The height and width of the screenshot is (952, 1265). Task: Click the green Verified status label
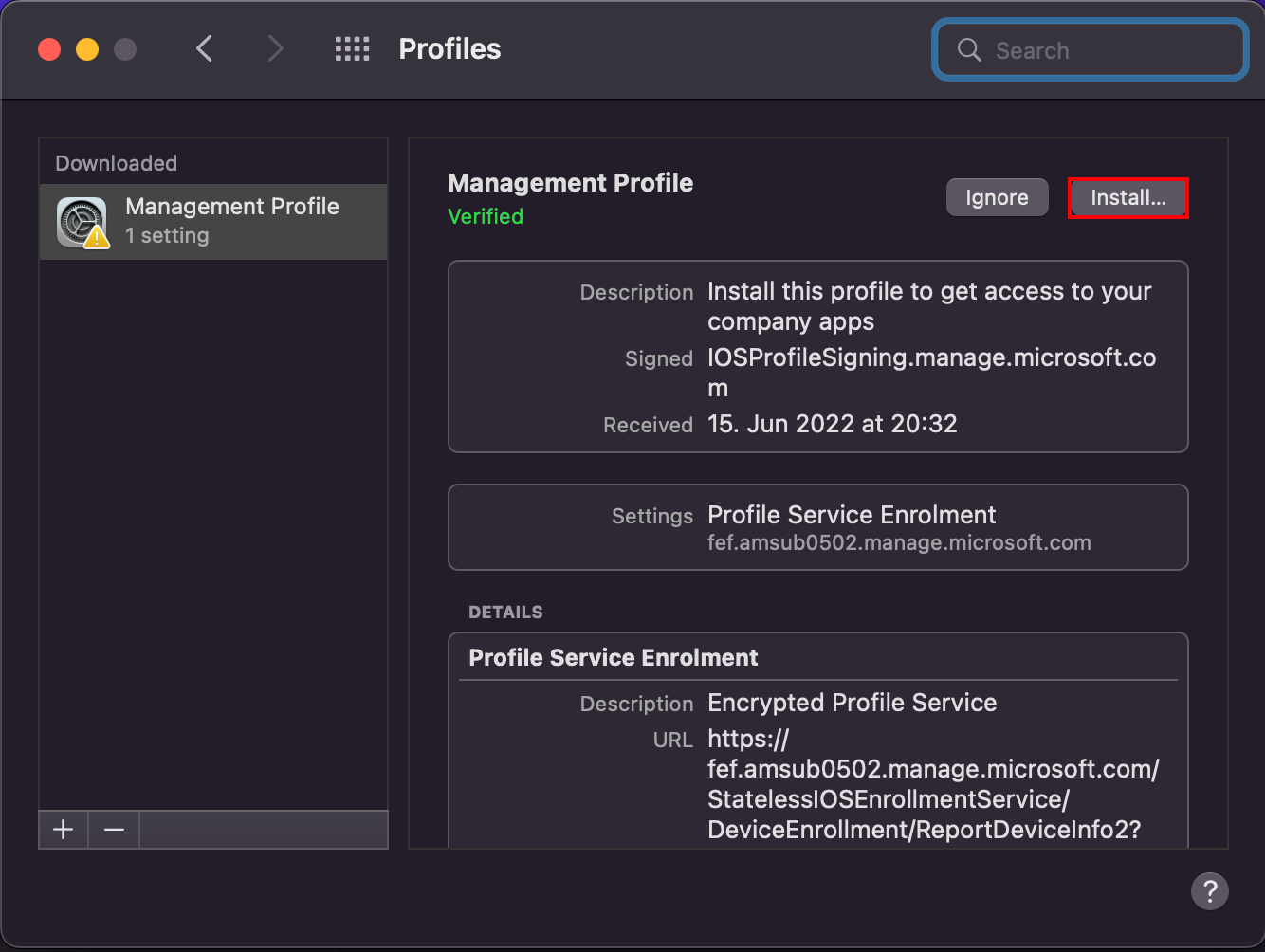pos(486,216)
